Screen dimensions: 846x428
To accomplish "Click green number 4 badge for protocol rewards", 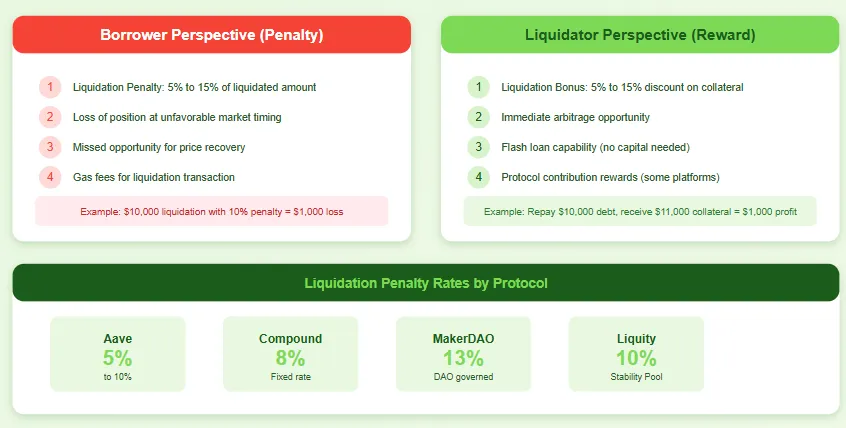I will pos(479,177).
